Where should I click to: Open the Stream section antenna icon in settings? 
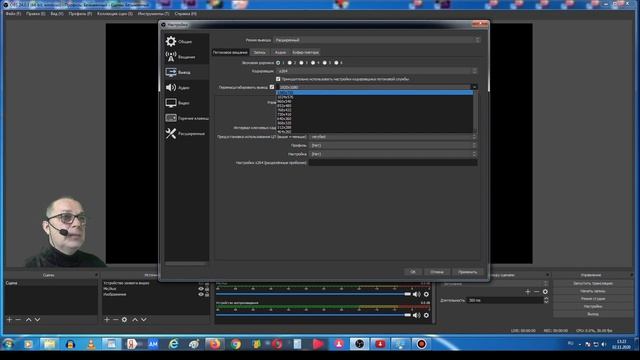coord(171,56)
